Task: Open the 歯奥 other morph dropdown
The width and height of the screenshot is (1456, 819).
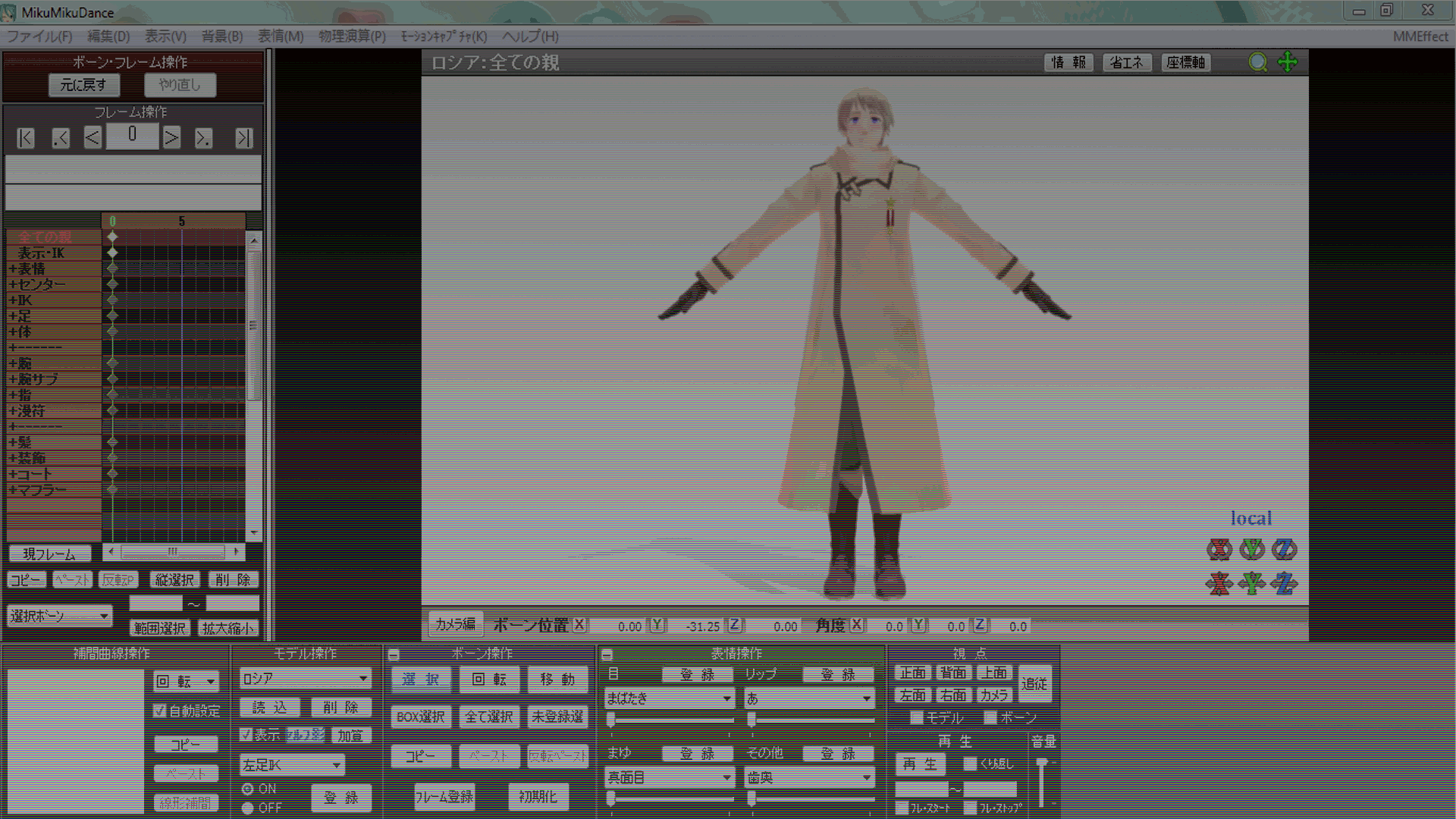Action: [x=809, y=777]
